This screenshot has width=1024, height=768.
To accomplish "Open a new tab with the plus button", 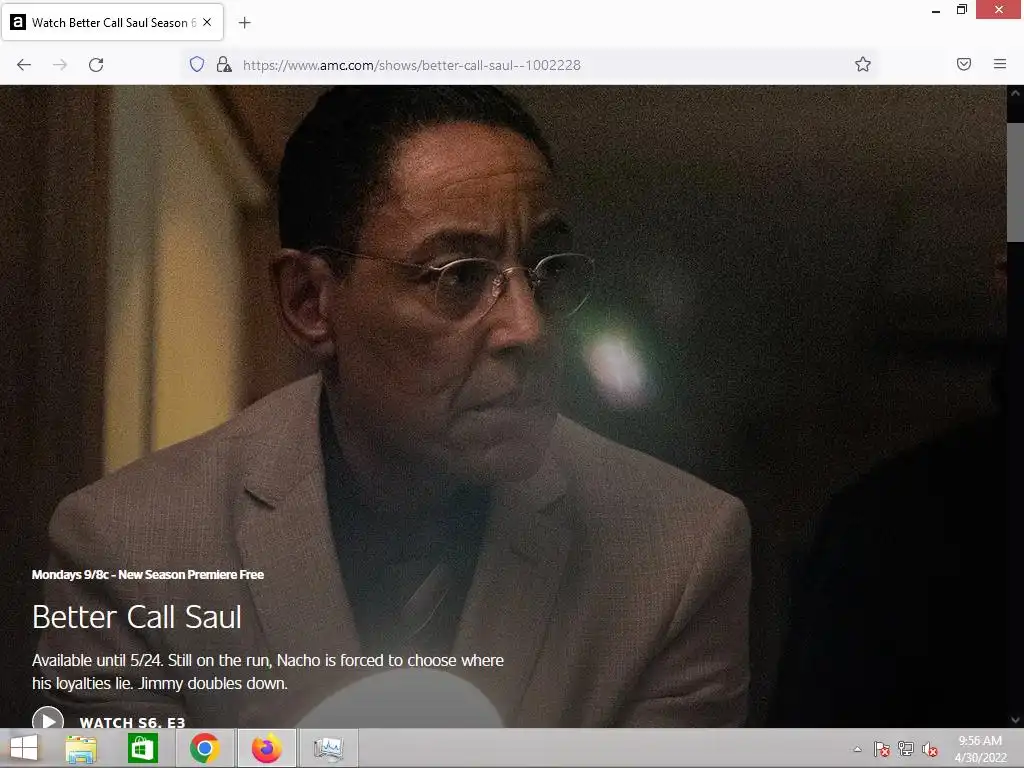I will (244, 23).
